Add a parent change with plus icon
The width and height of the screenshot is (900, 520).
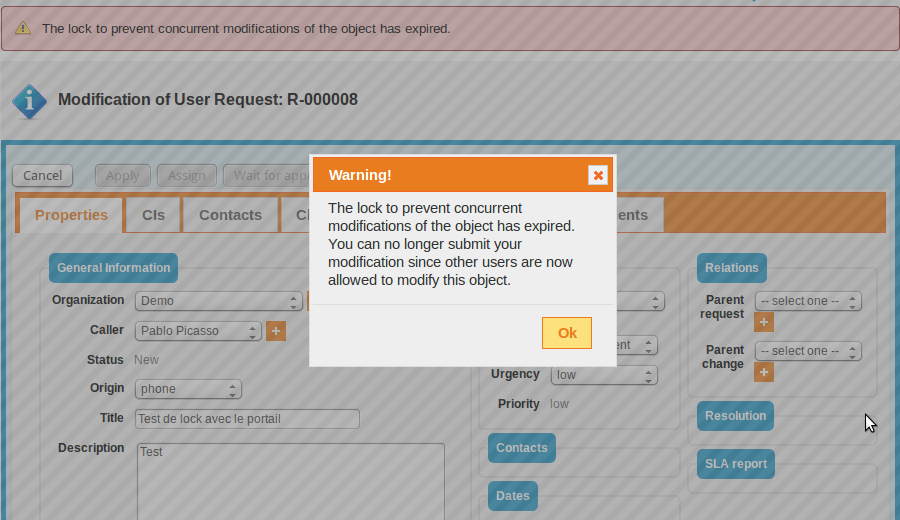pos(763,372)
